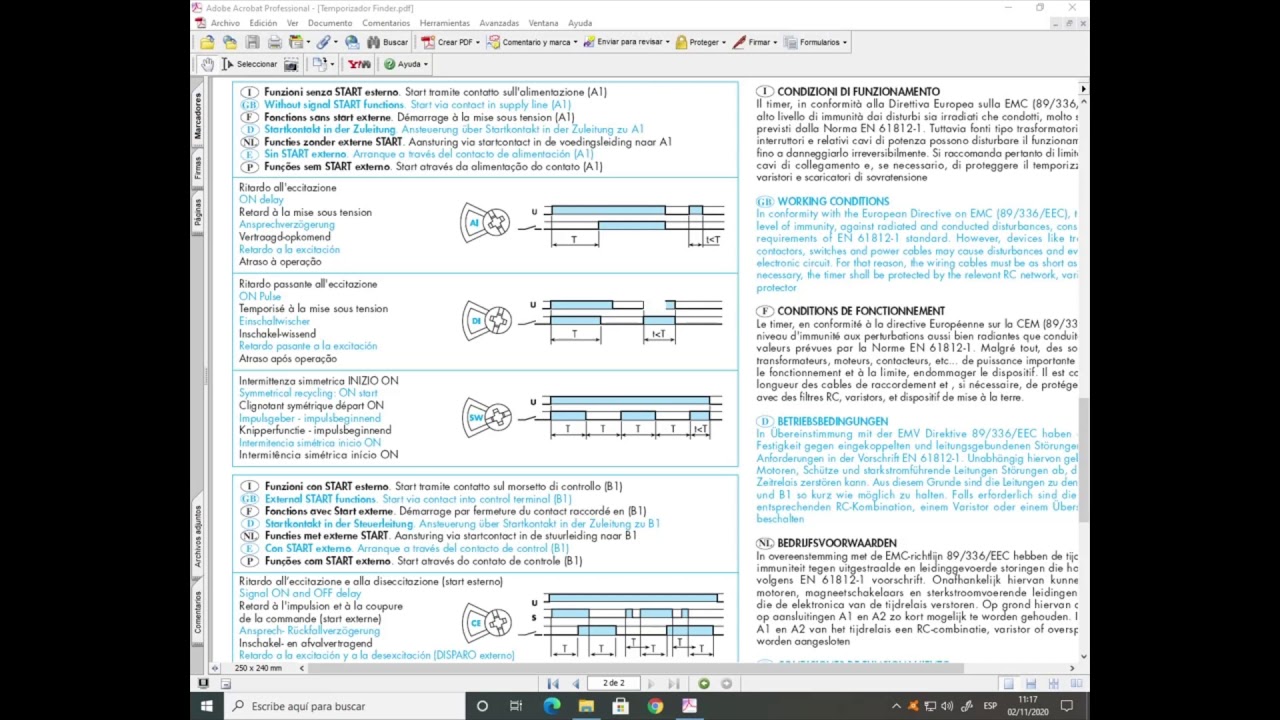Activate the Seleccionar text selection tool
1280x720 pixels.
click(249, 64)
